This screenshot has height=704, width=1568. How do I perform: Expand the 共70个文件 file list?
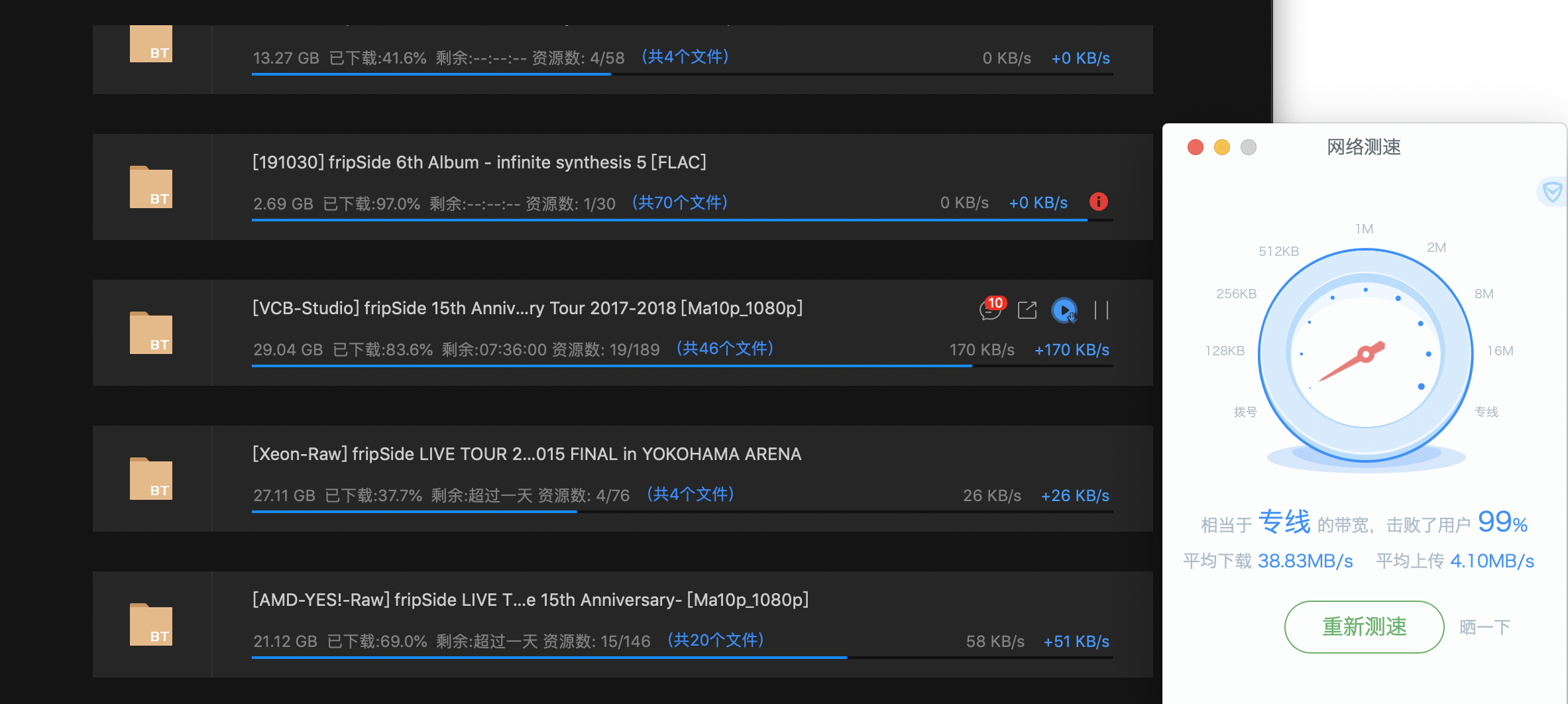pyautogui.click(x=680, y=203)
